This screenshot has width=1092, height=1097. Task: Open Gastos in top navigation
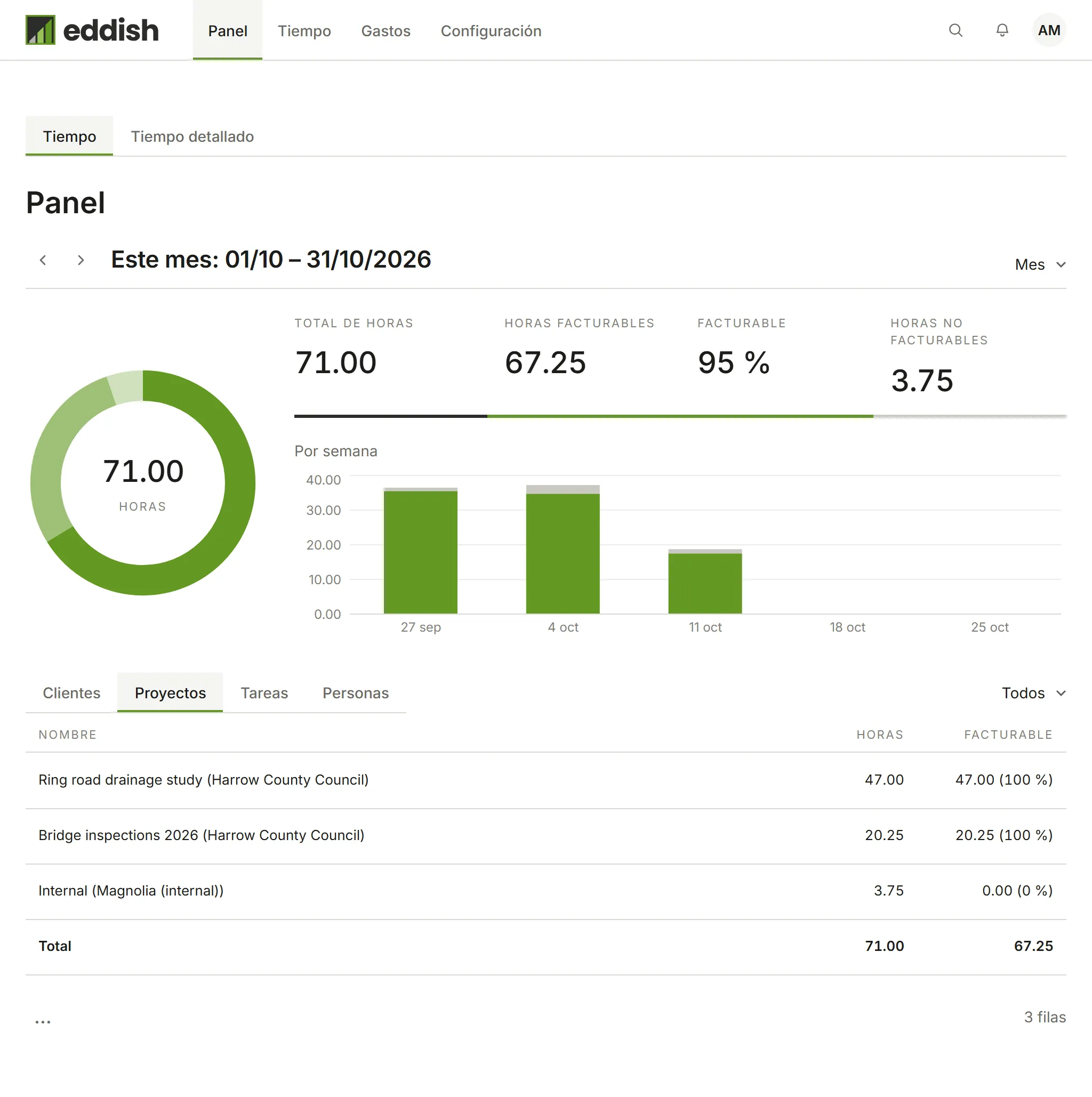point(386,31)
